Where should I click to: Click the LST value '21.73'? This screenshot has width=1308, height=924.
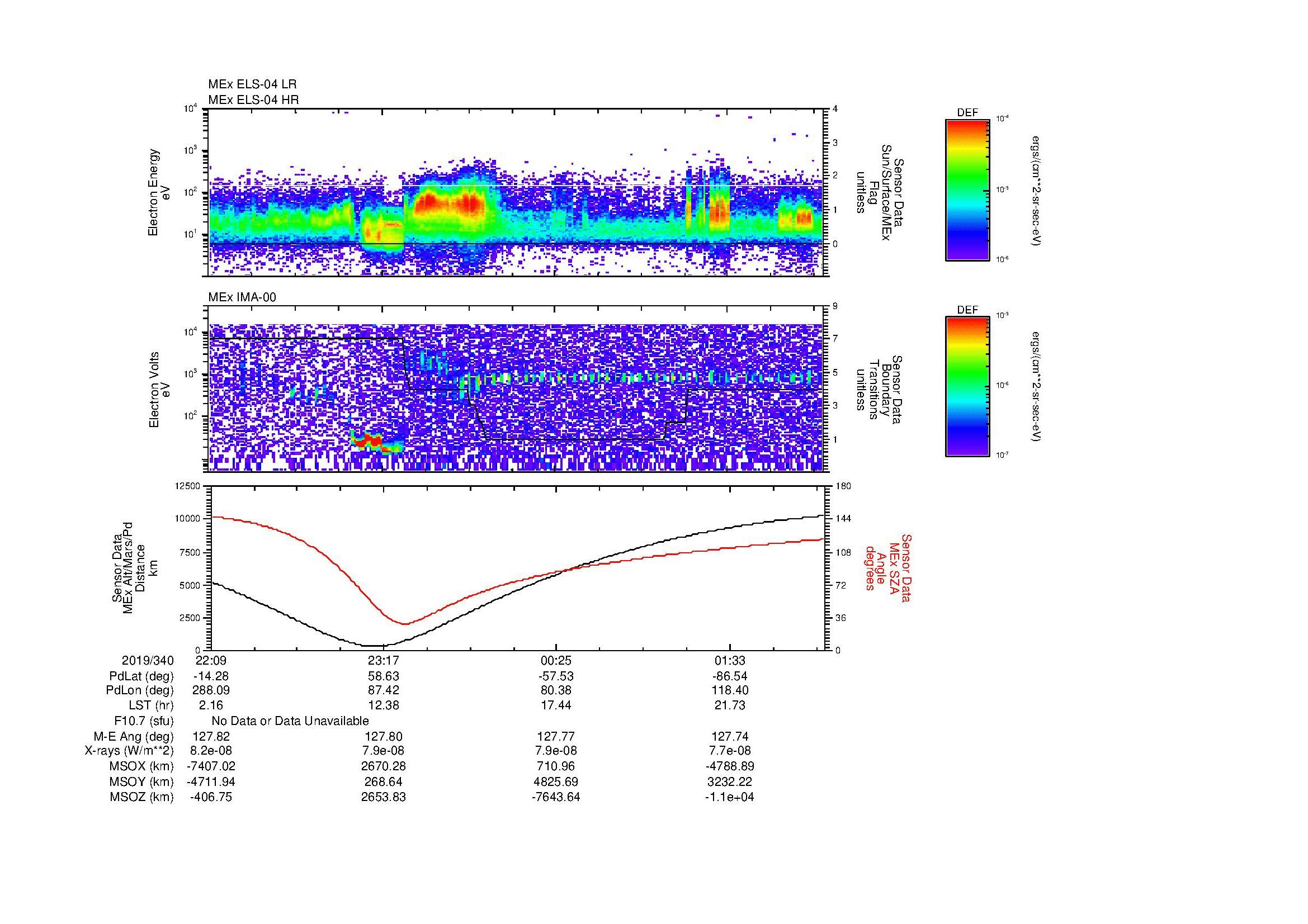point(730,705)
